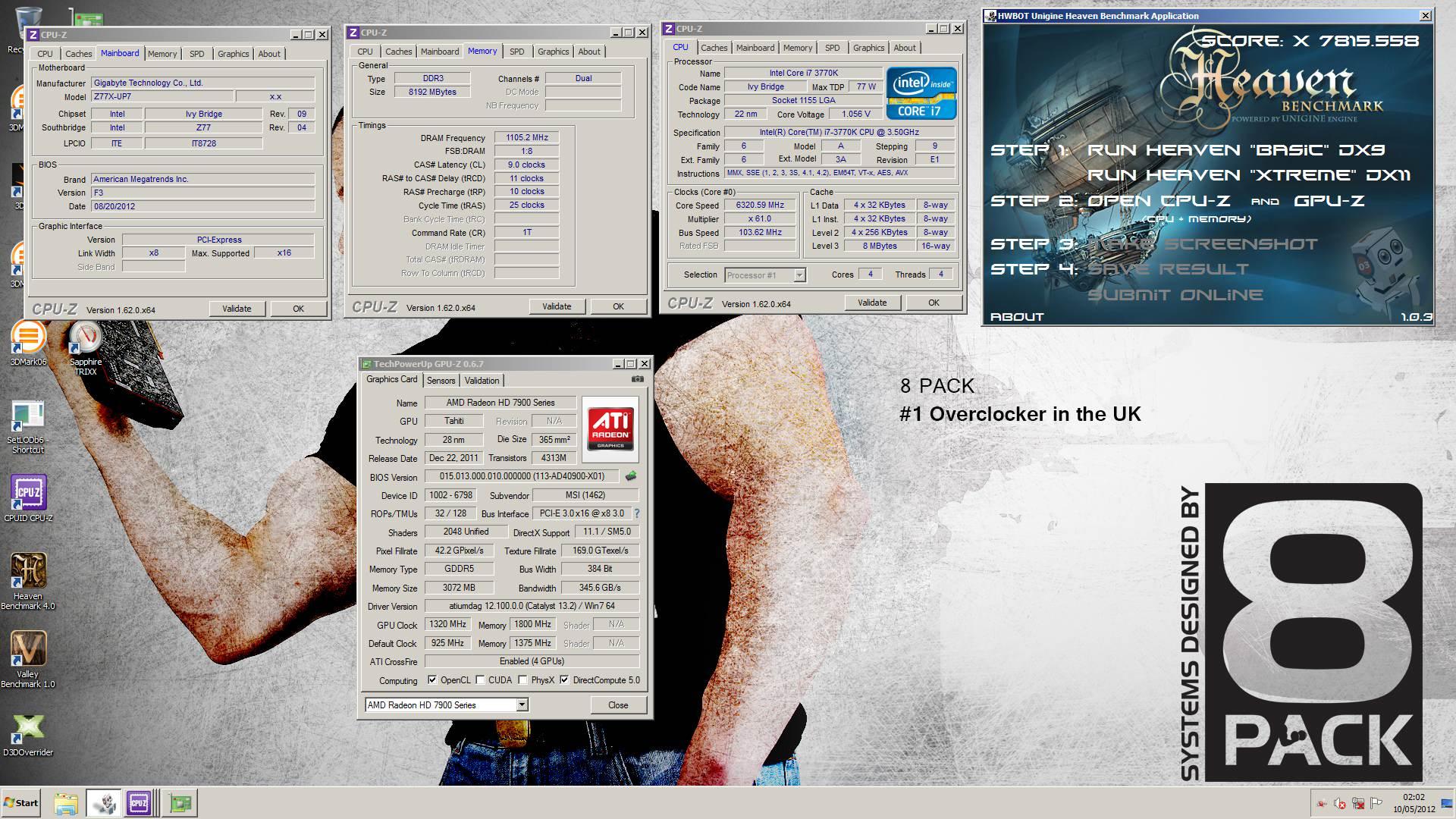Viewport: 1456px width, 819px height.
Task: Open Windows Explorer from the taskbar
Action: click(66, 803)
